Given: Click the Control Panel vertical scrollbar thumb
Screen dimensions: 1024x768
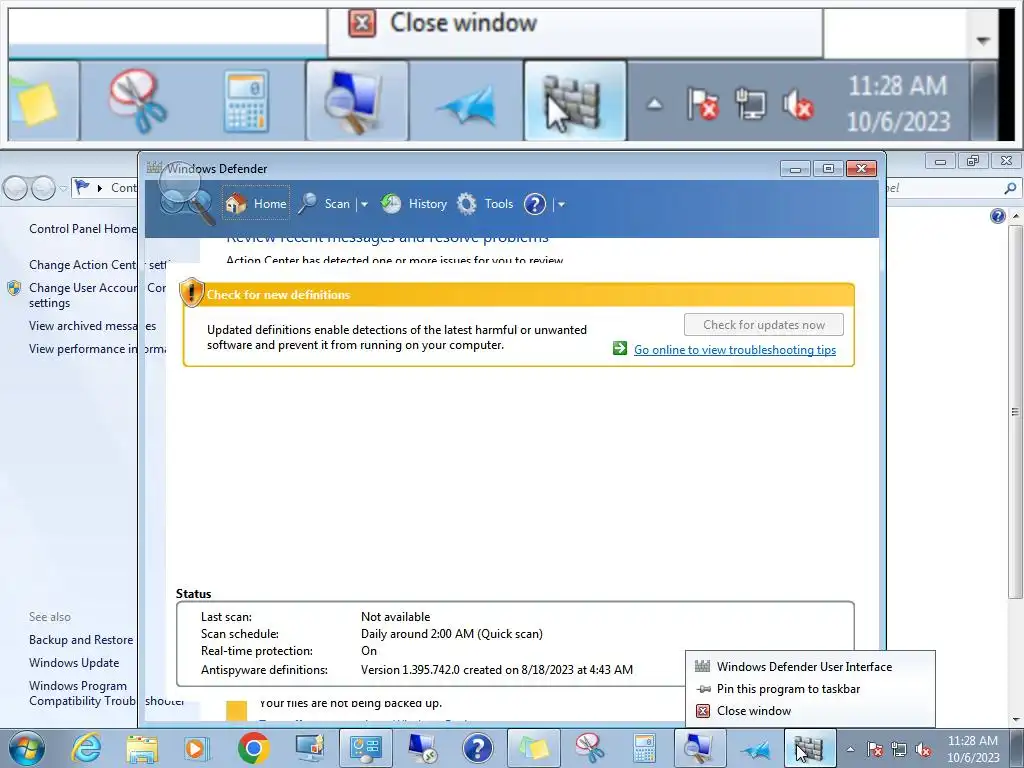Looking at the screenshot, I should (x=1015, y=411).
